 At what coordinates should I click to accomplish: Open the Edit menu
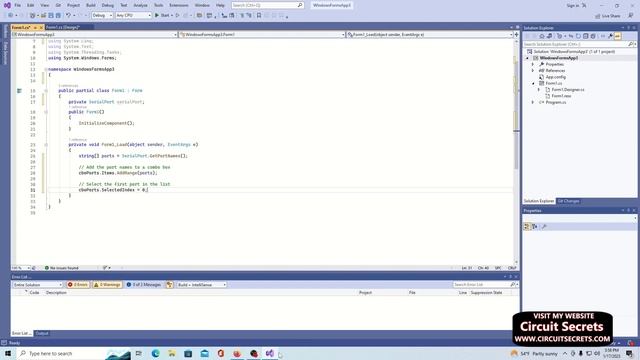[x=31, y=5]
